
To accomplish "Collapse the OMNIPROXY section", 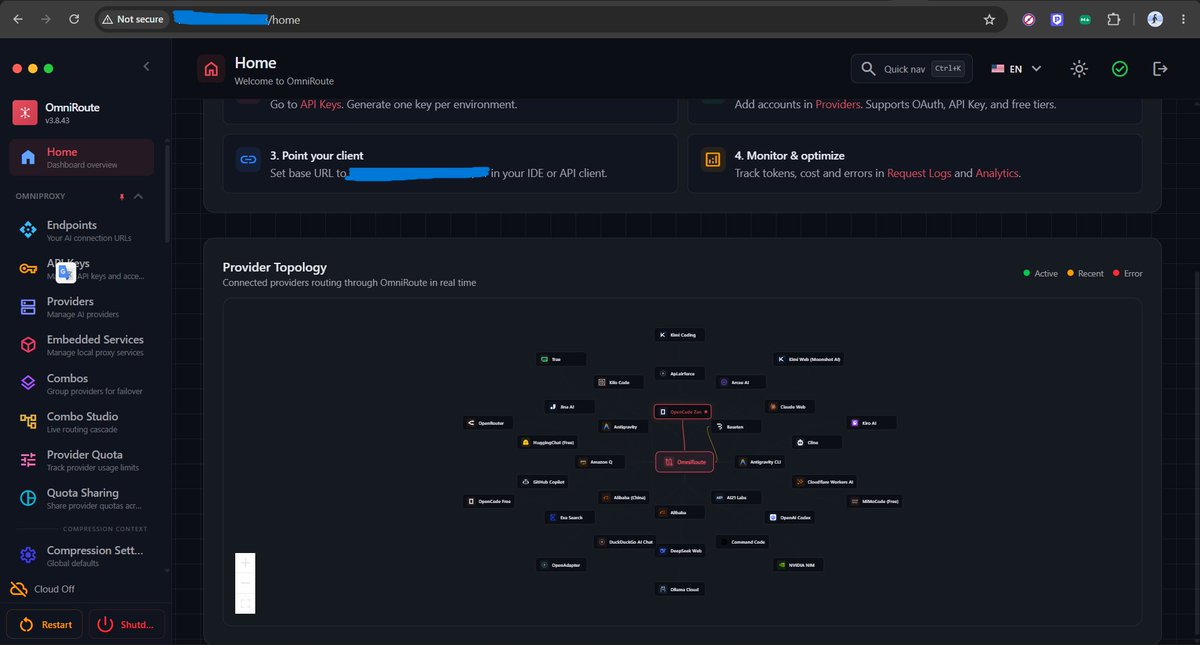I will point(138,196).
